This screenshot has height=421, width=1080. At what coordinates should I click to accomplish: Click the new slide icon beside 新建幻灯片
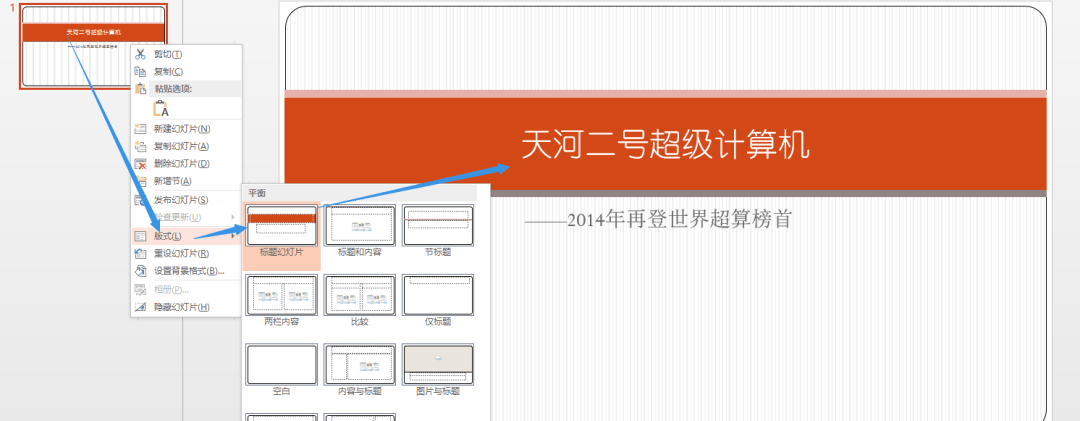pos(141,129)
